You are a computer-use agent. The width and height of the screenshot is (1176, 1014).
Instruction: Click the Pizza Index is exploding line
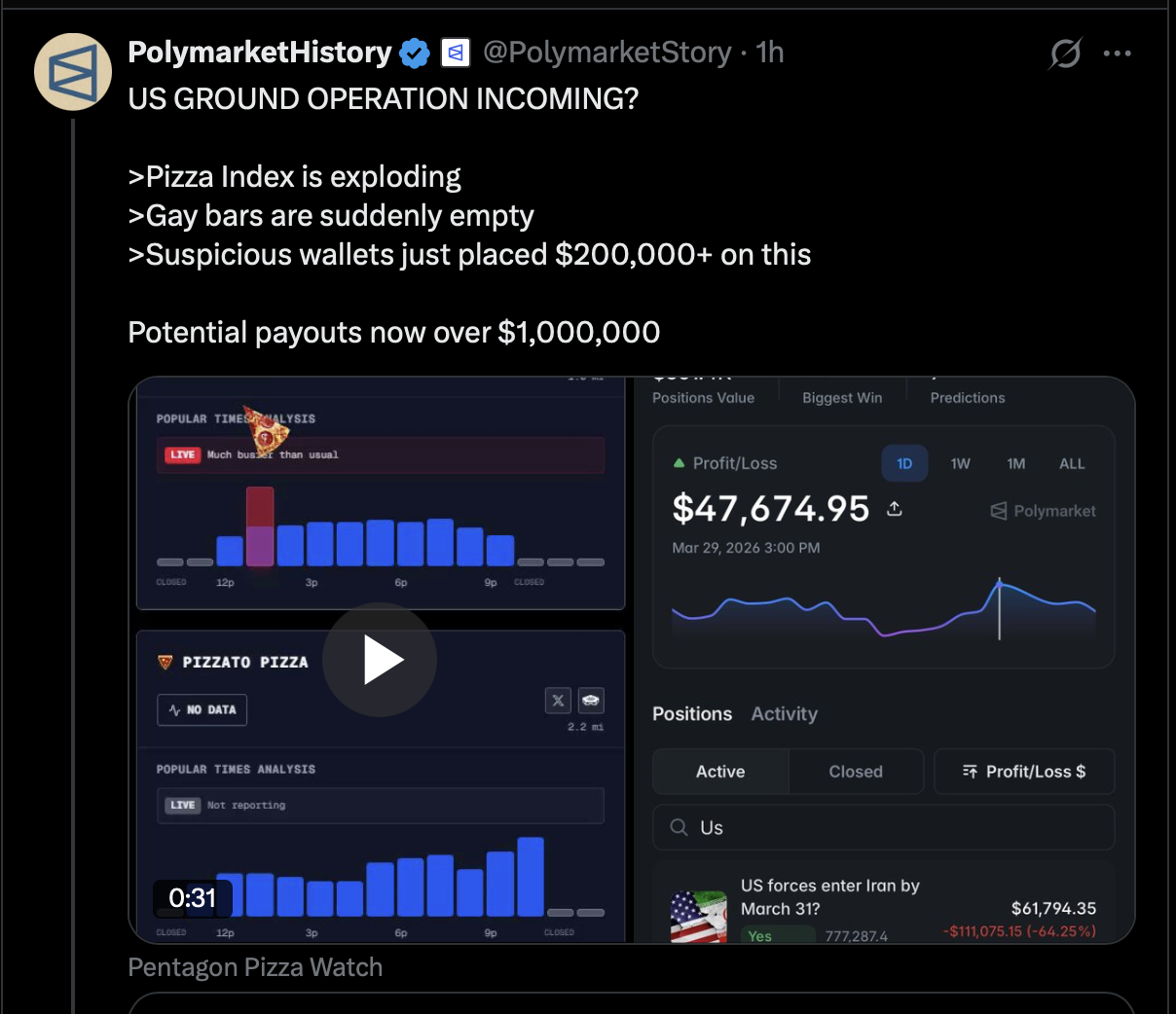pos(295,177)
